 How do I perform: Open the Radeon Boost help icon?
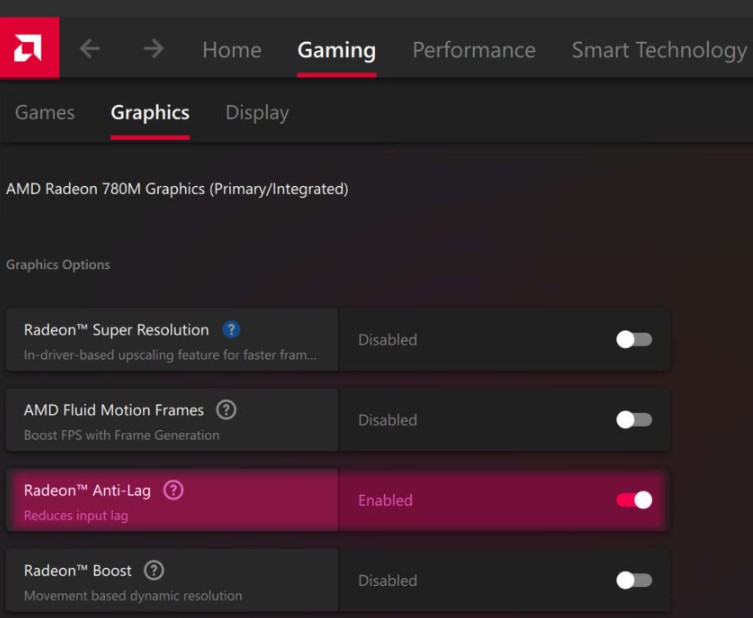pyautogui.click(x=154, y=570)
